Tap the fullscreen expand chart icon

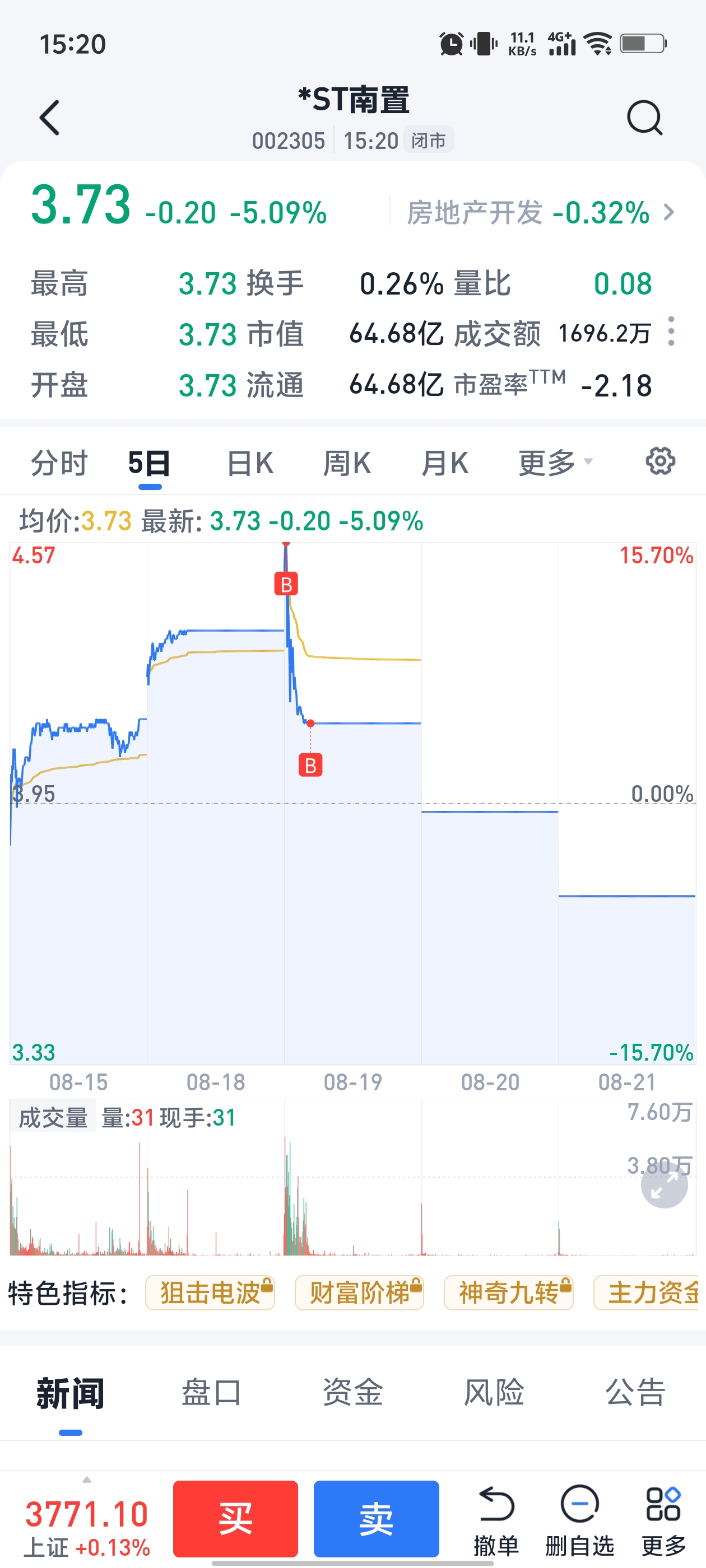click(664, 1184)
